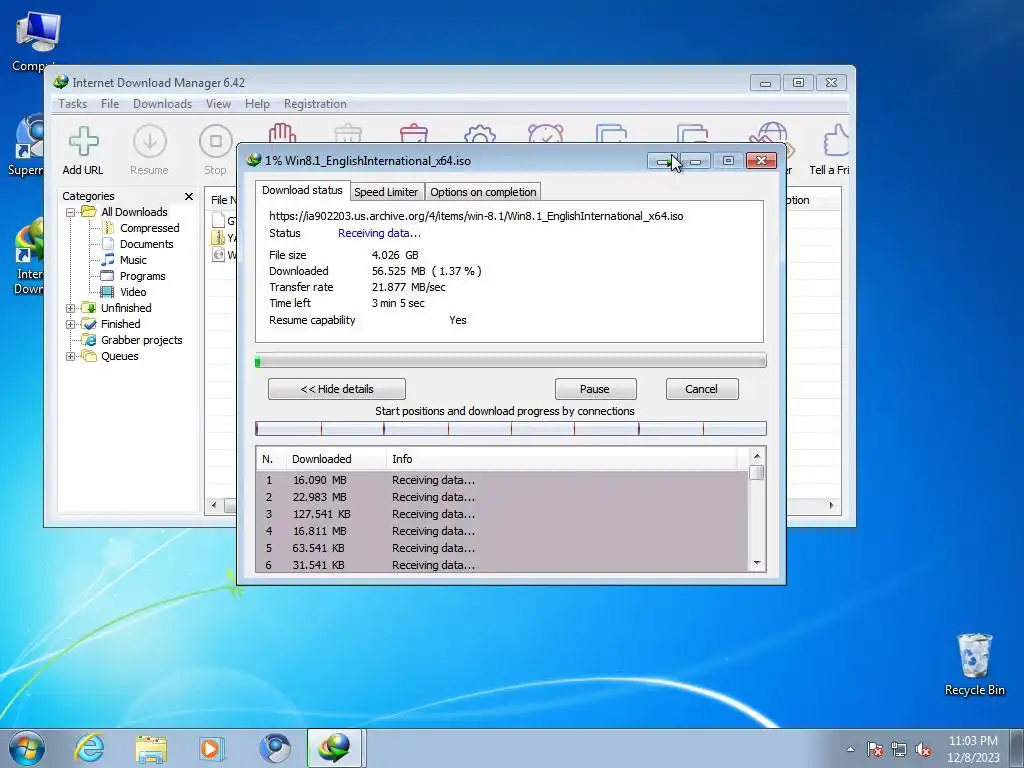Select connection row with 16.811 MB
The image size is (1024, 768).
point(502,531)
